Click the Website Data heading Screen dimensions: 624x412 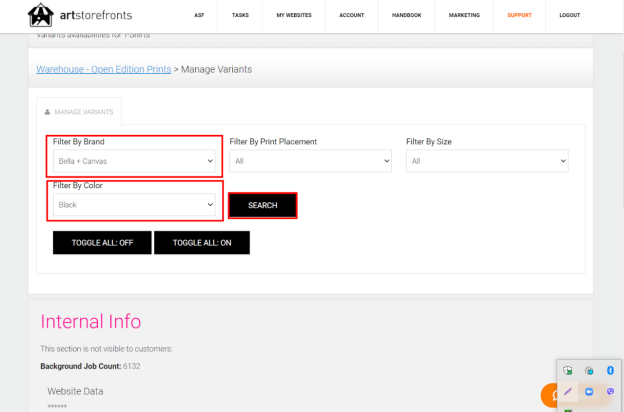75,391
